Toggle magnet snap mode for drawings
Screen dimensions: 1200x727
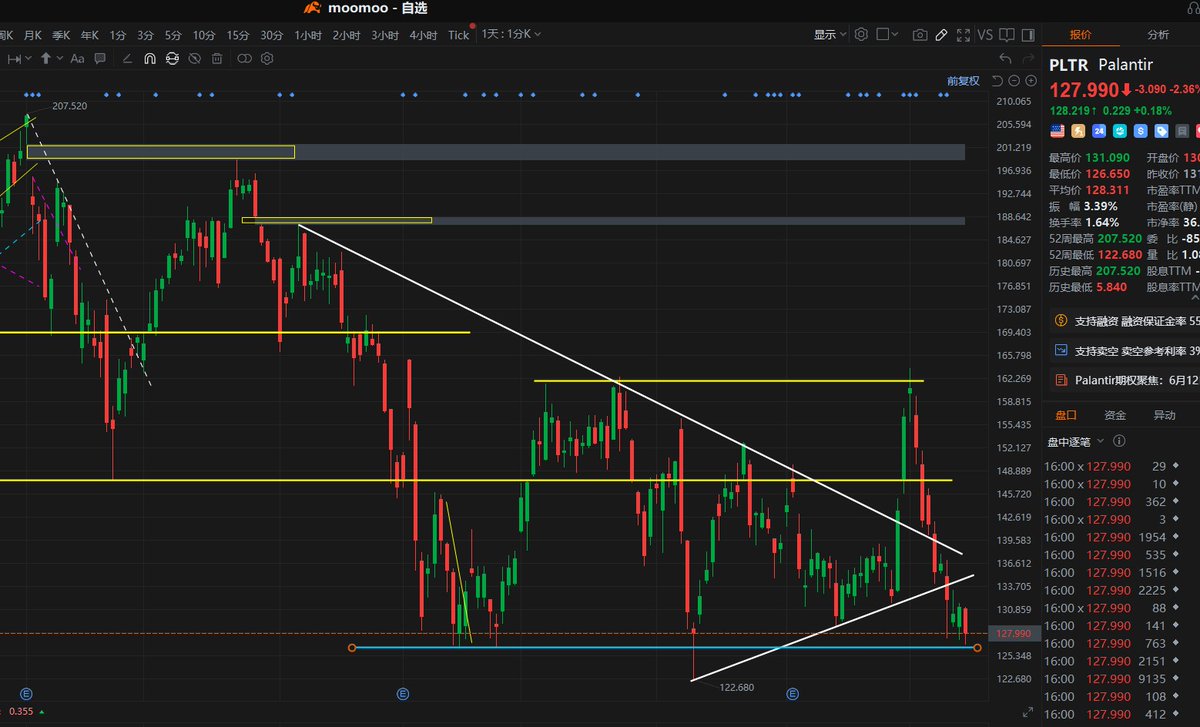[x=149, y=59]
